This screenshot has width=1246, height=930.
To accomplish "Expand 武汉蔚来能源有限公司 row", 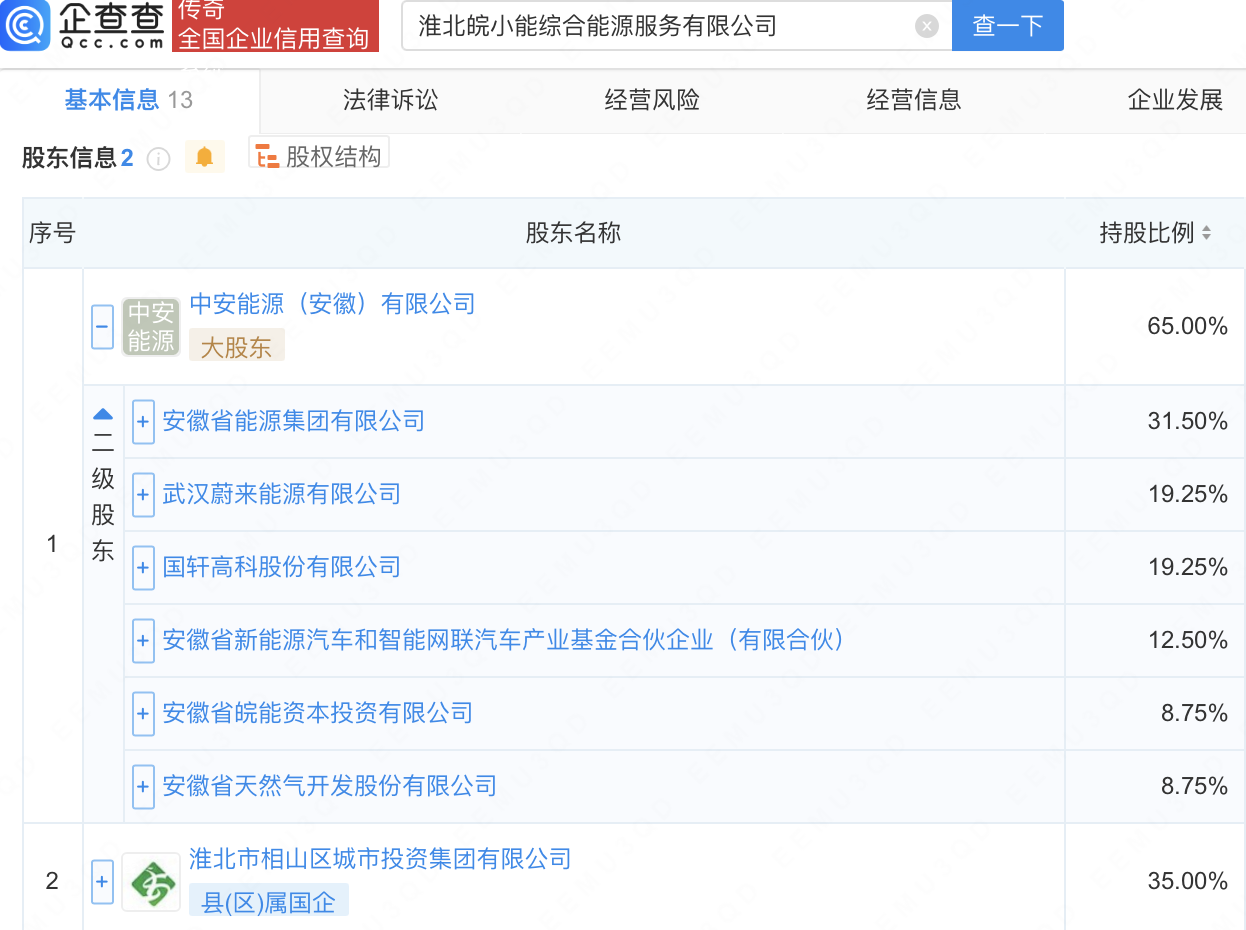I will click(143, 494).
